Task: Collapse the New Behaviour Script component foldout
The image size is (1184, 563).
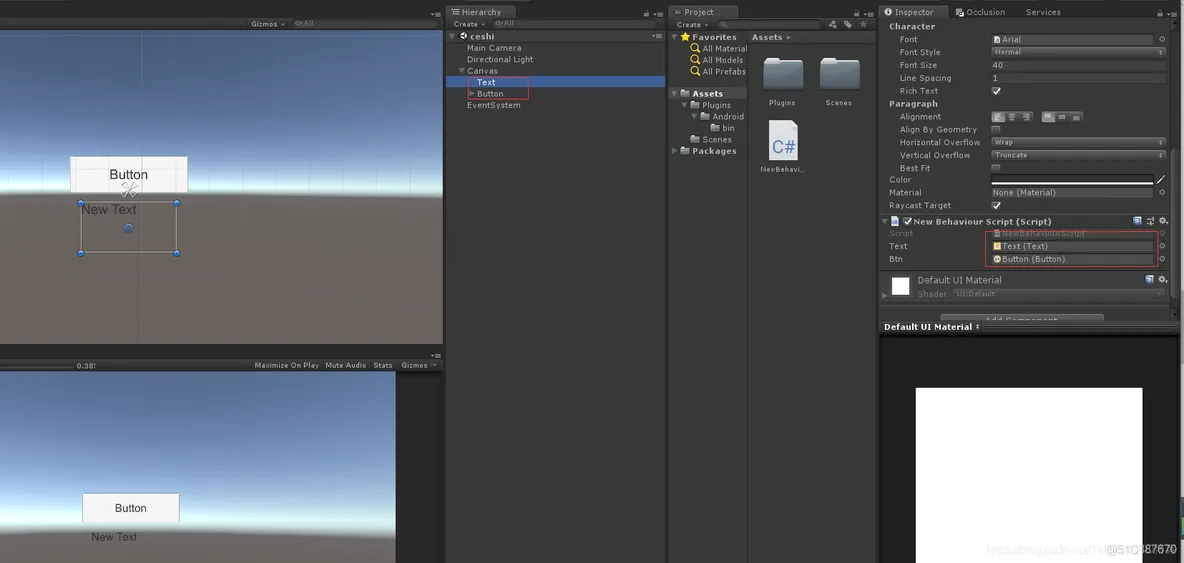Action: pos(884,221)
